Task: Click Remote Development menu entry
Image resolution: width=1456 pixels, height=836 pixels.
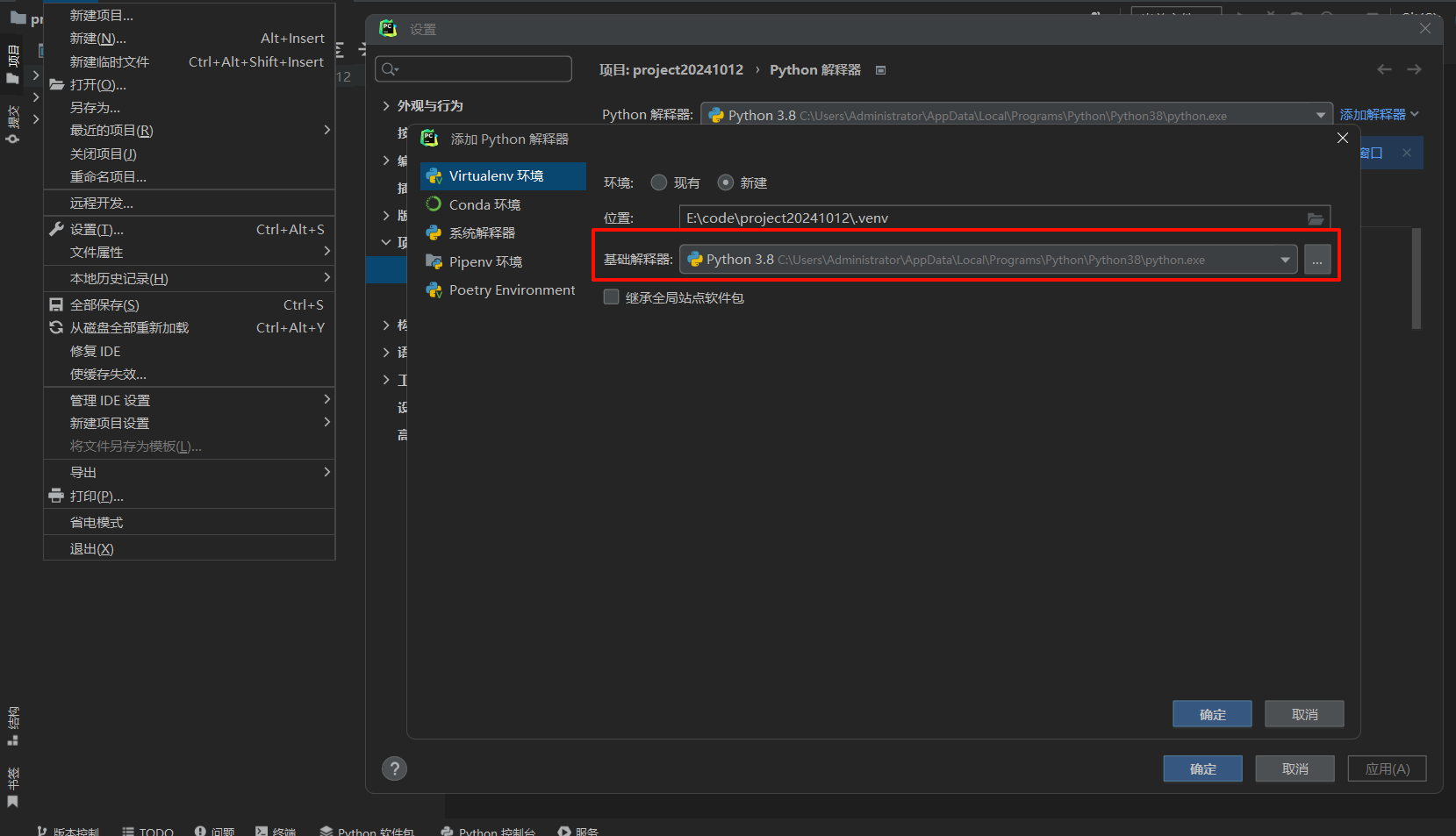Action: pyautogui.click(x=190, y=203)
